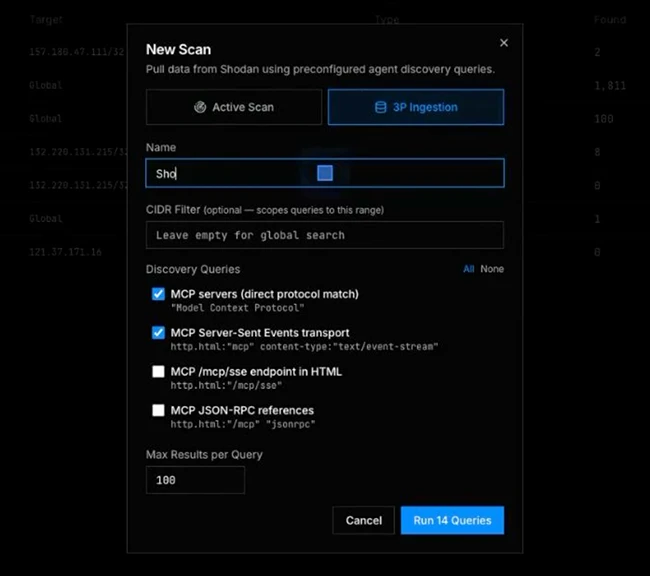The height and width of the screenshot is (576, 650).
Task: Close the New Scan dialog
Action: point(504,43)
